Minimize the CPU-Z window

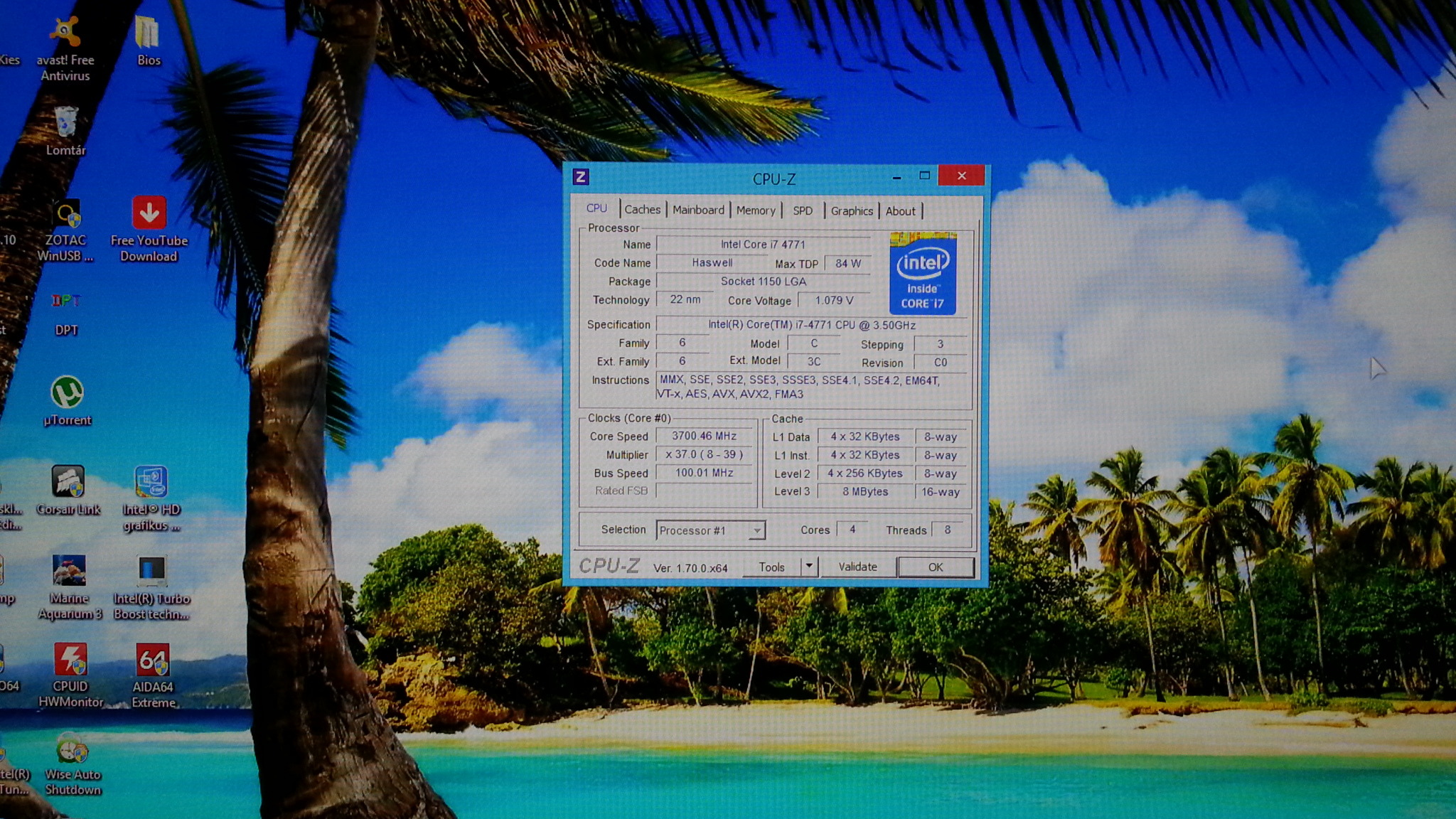[897, 176]
